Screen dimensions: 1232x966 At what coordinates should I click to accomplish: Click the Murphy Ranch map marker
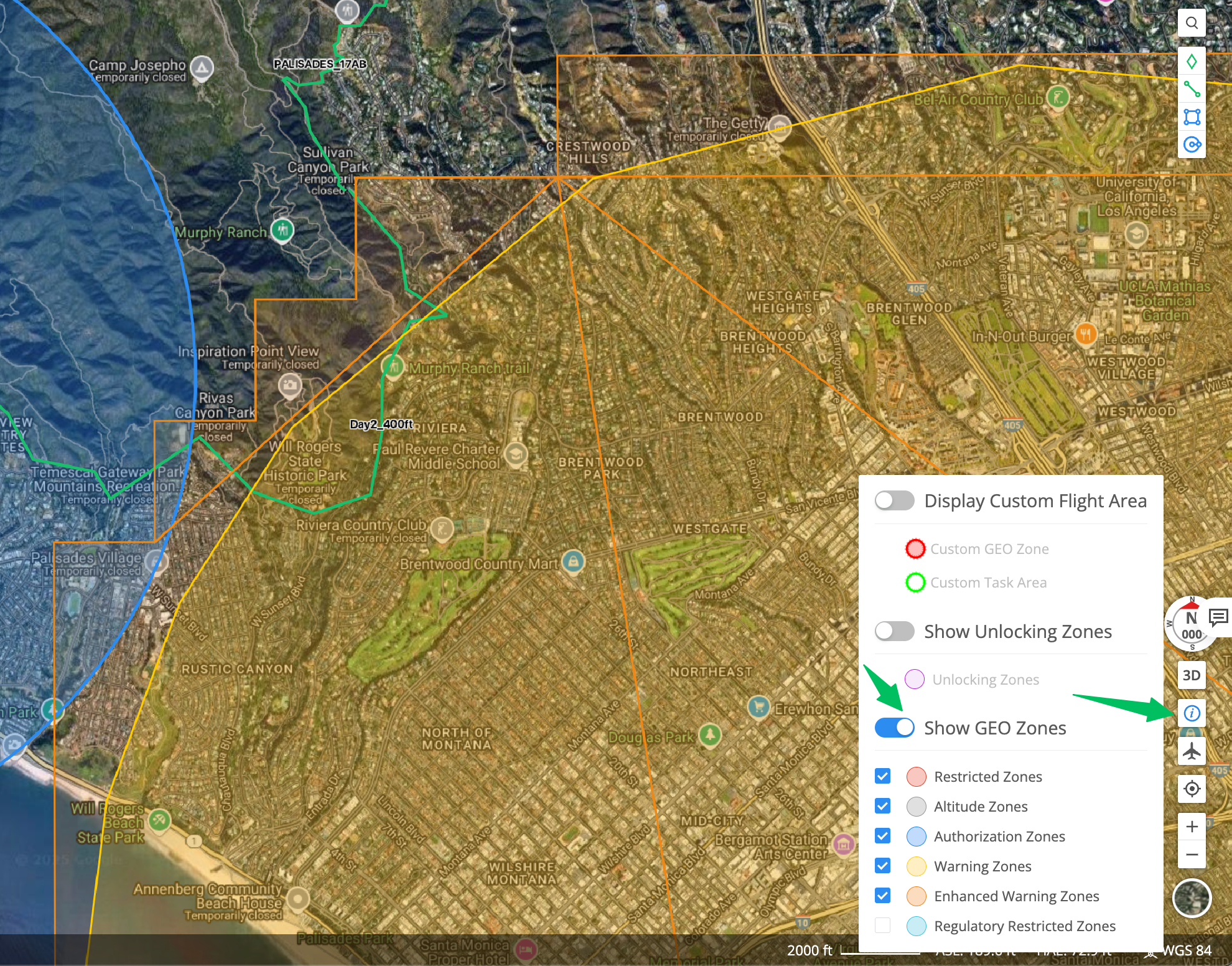point(283,230)
